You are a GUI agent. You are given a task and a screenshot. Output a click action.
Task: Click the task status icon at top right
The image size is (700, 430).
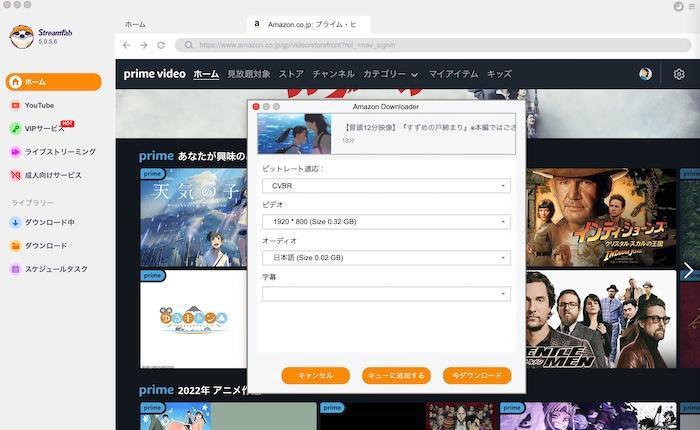tap(679, 6)
